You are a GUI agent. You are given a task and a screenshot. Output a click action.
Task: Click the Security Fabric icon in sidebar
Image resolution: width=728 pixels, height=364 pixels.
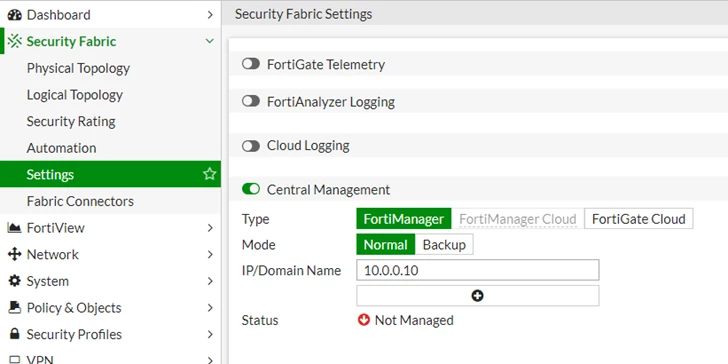(x=14, y=41)
